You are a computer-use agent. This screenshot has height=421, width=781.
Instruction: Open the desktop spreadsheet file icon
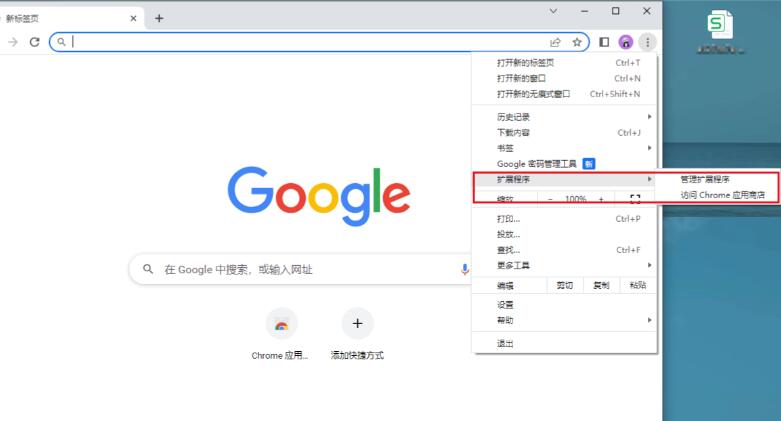tap(720, 25)
